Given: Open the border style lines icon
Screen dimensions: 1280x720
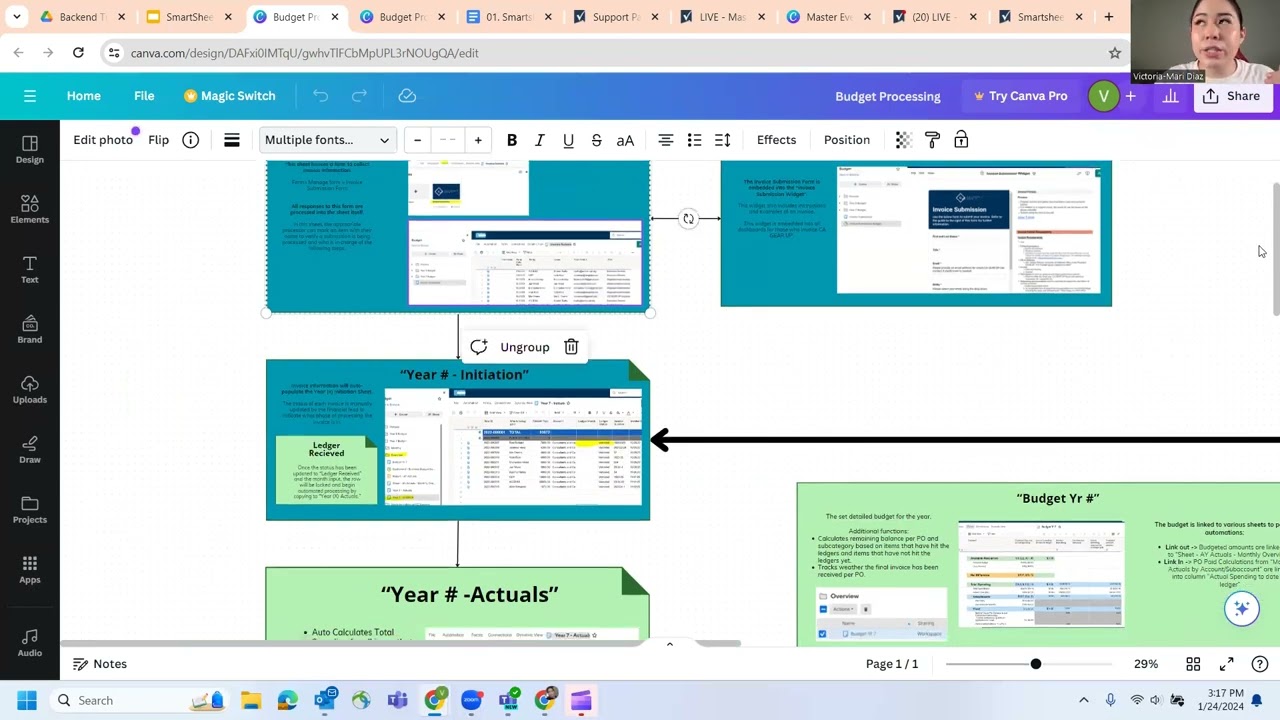Looking at the screenshot, I should click(x=231, y=140).
